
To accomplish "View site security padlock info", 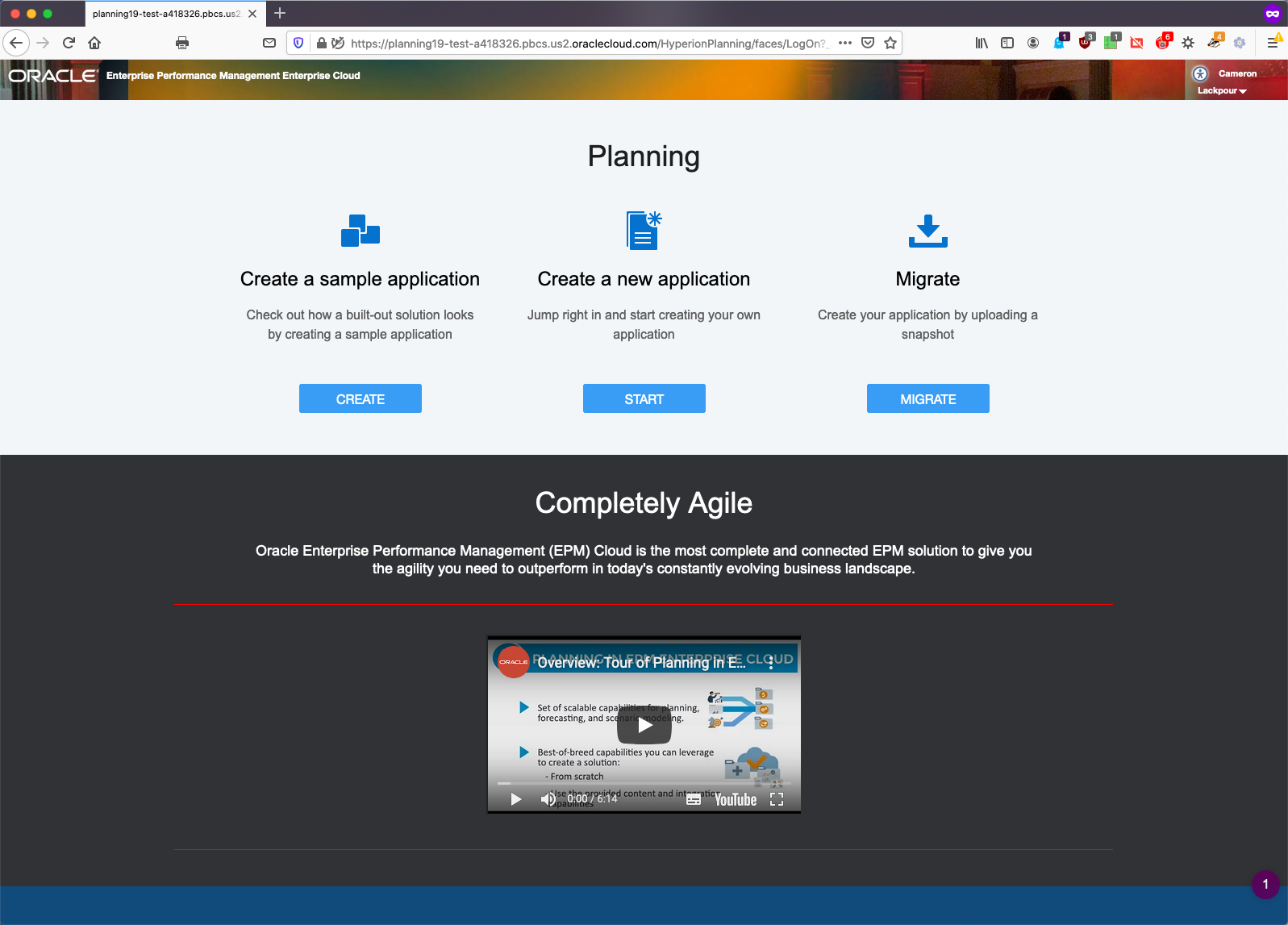I will (x=322, y=43).
